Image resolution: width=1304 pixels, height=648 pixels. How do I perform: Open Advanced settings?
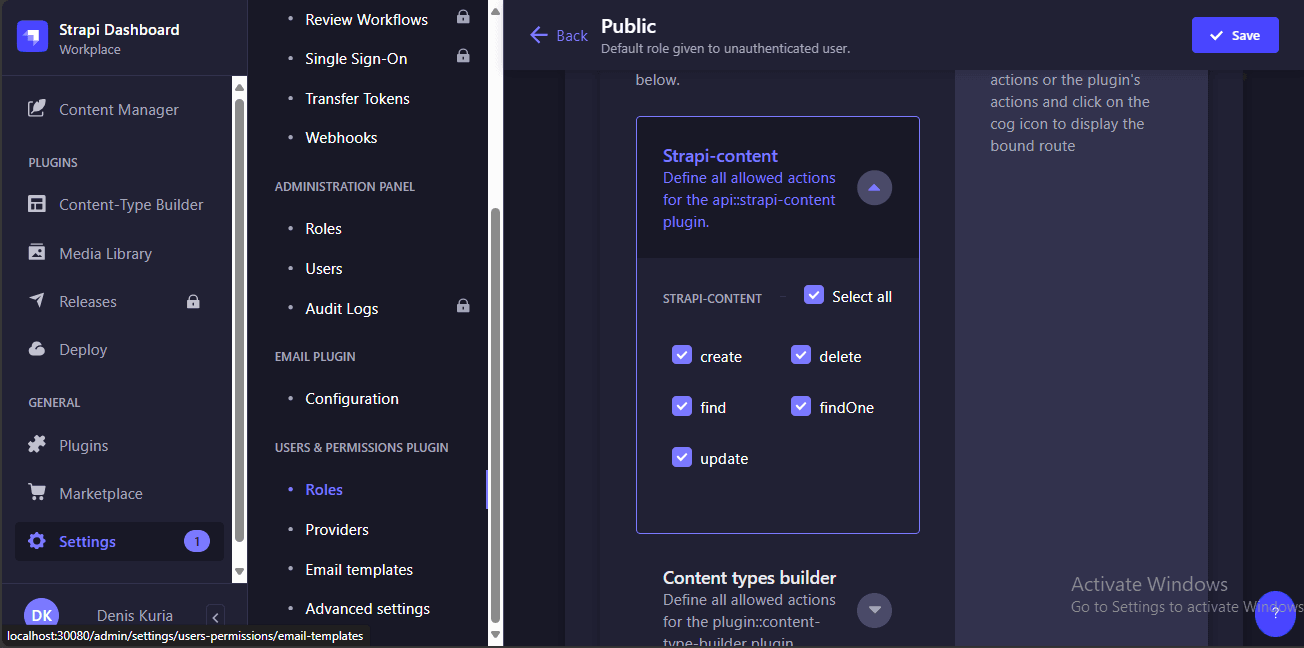pos(368,608)
